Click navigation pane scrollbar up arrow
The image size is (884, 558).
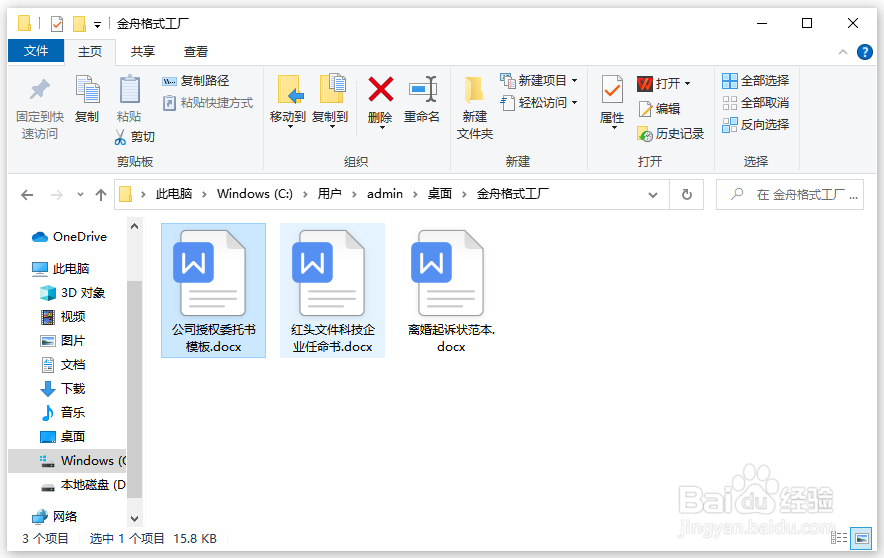(134, 227)
